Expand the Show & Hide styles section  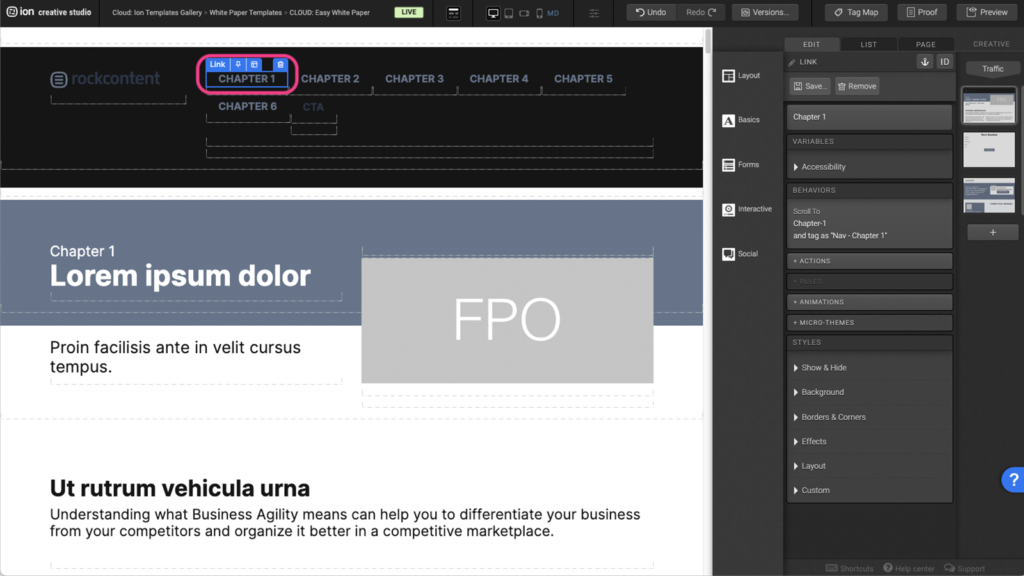click(823, 368)
